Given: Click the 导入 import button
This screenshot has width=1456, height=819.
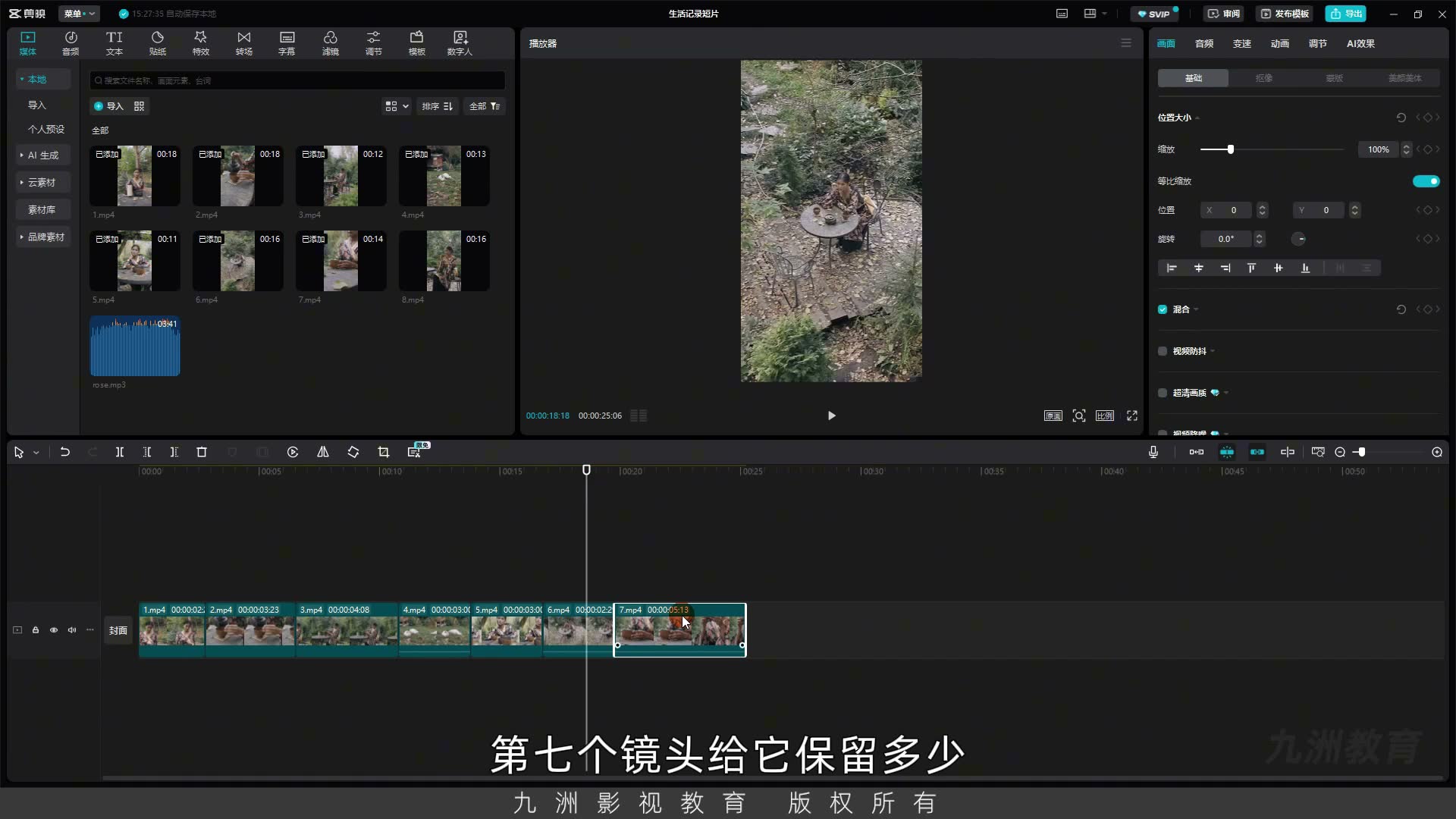Looking at the screenshot, I should [x=108, y=106].
